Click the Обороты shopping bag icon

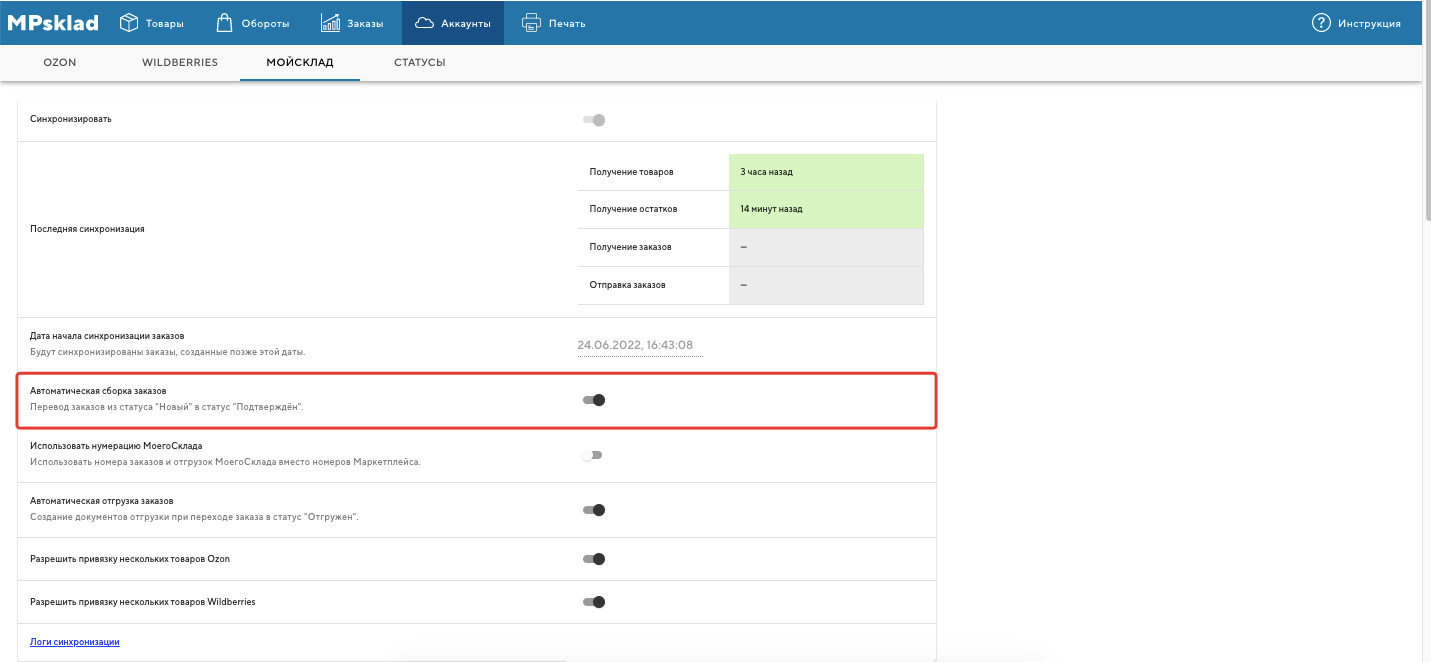[225, 22]
